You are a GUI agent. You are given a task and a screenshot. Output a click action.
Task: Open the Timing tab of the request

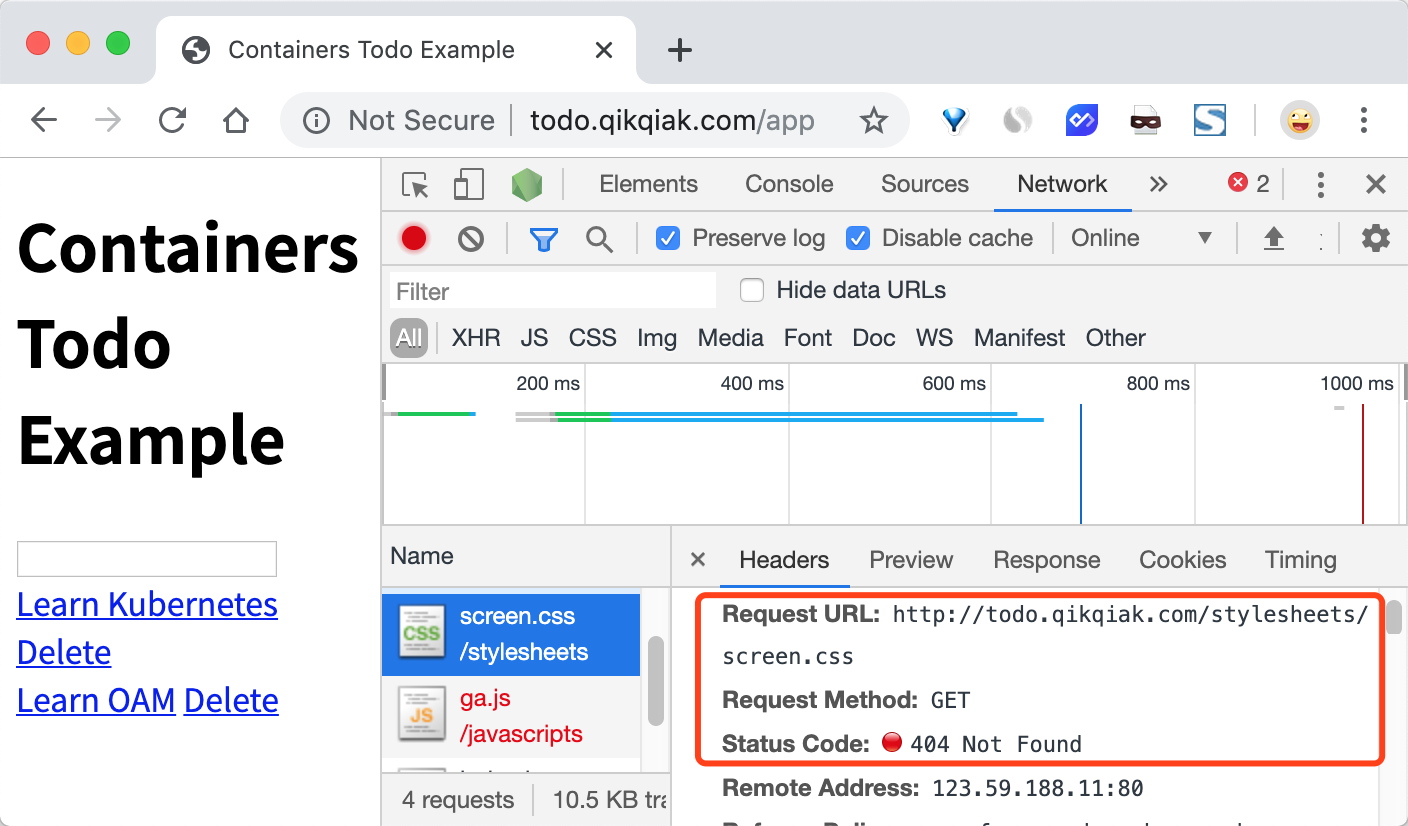(x=1300, y=560)
